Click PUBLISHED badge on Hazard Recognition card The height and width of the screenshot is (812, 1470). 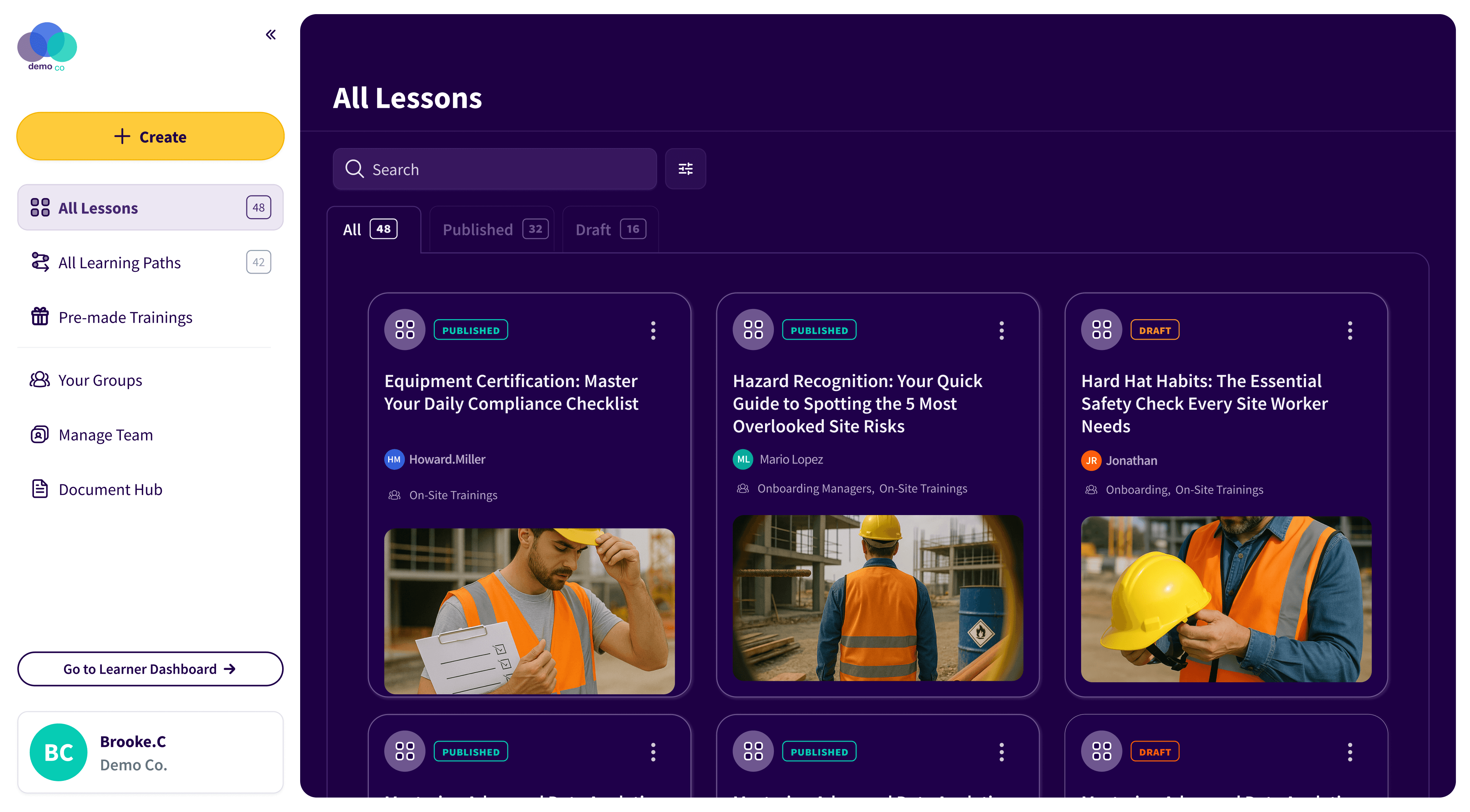pyautogui.click(x=819, y=330)
